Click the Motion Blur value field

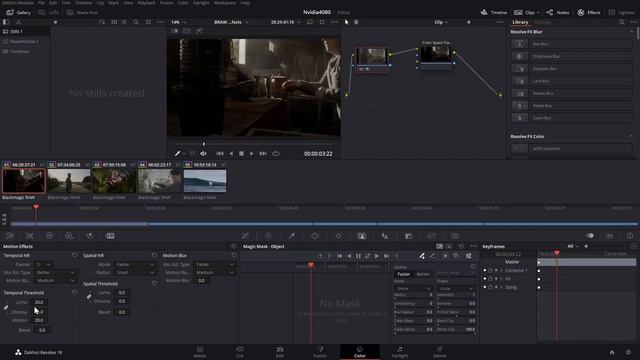(202, 281)
